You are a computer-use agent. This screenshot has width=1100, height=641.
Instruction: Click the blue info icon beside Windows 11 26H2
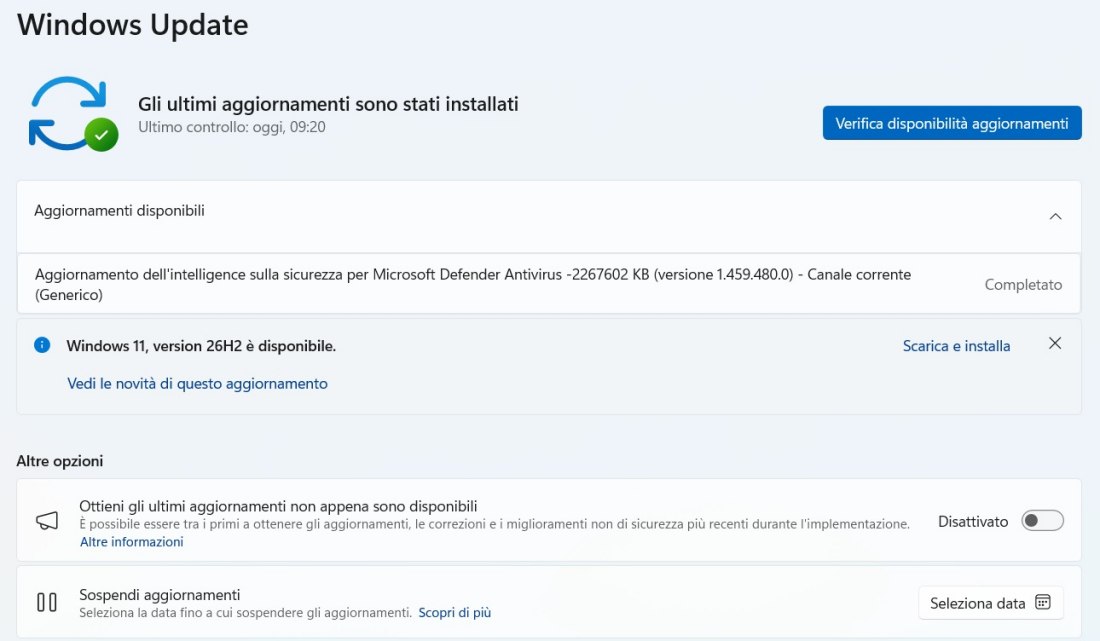[x=42, y=345]
